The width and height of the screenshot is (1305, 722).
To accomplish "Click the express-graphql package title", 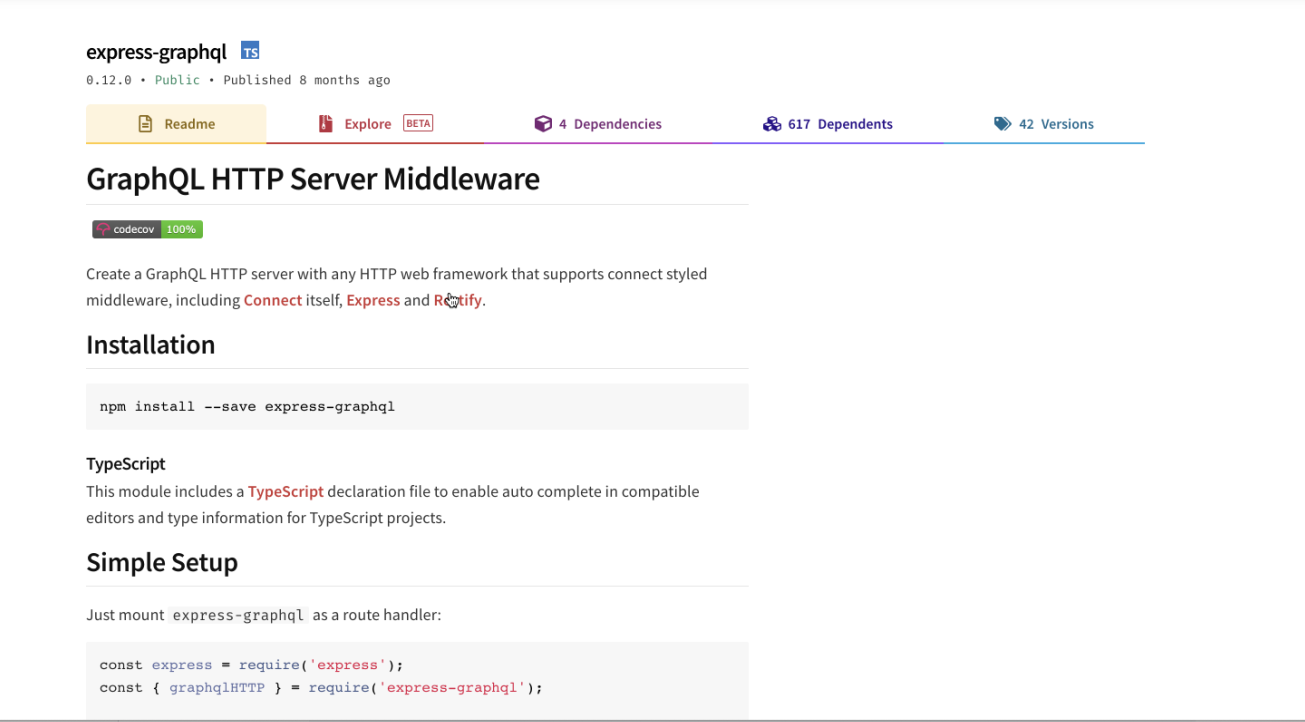I will coord(156,52).
